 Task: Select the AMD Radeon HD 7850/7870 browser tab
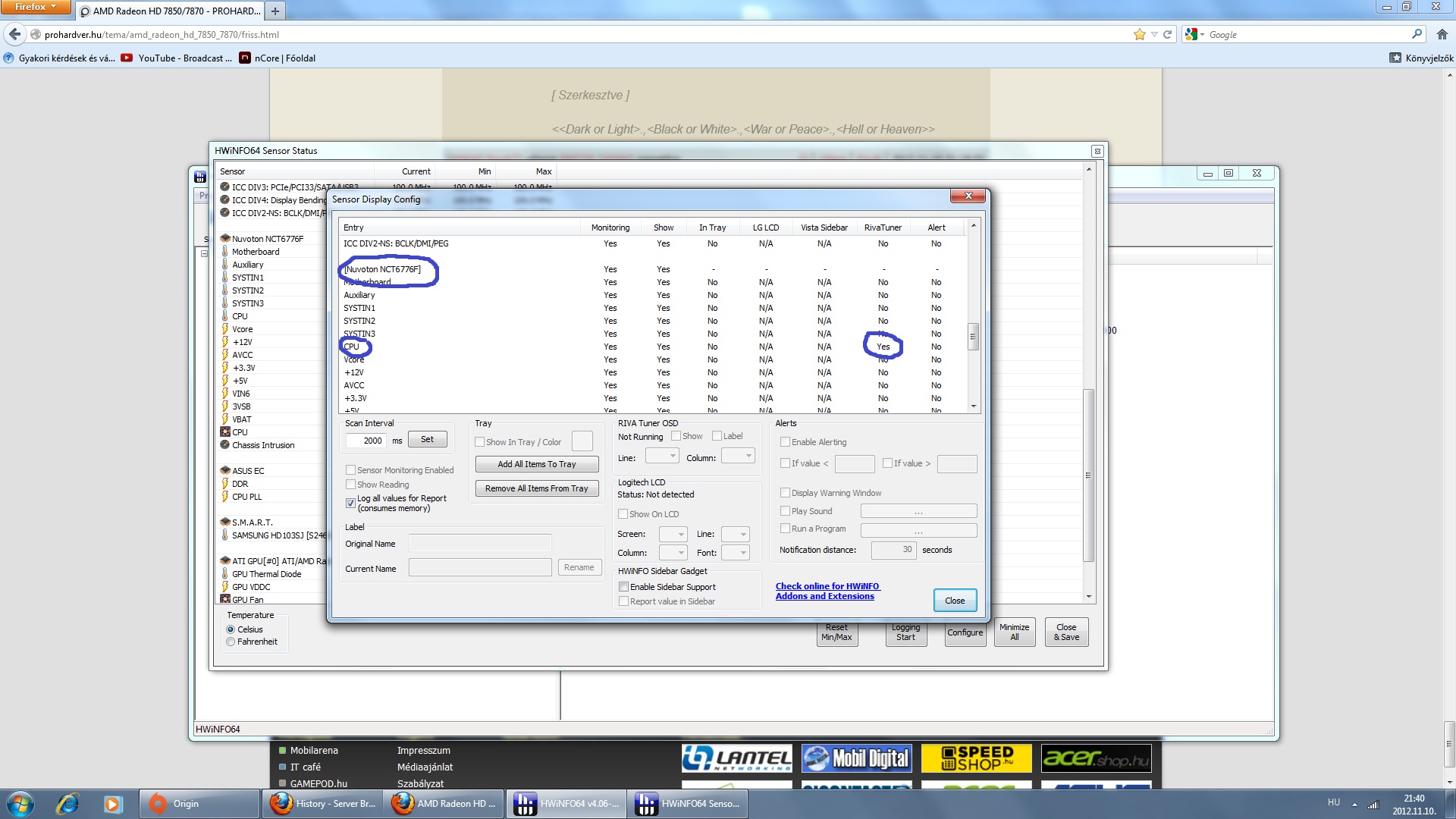(170, 11)
